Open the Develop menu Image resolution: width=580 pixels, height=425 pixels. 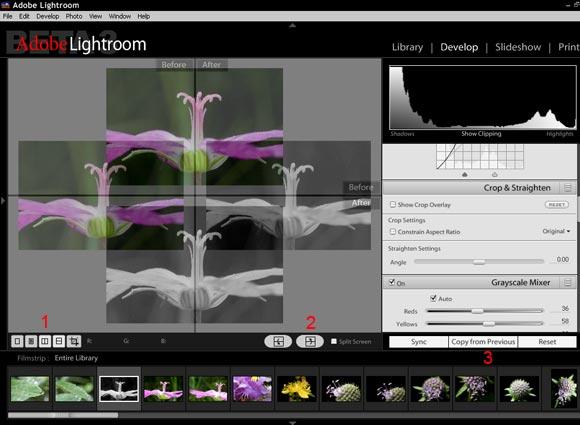(48, 16)
